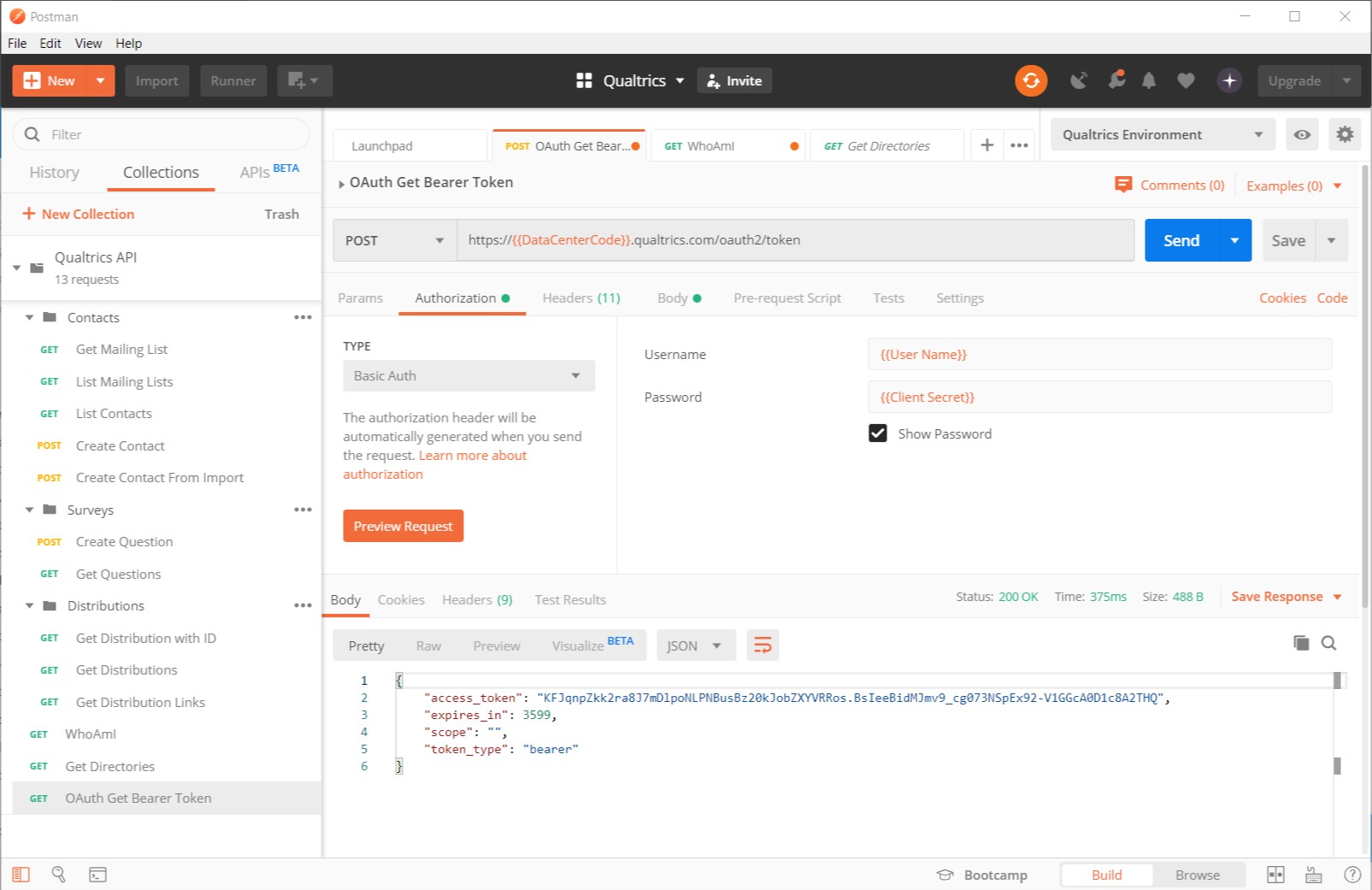Open the HTTP method POST dropdown

(x=394, y=240)
